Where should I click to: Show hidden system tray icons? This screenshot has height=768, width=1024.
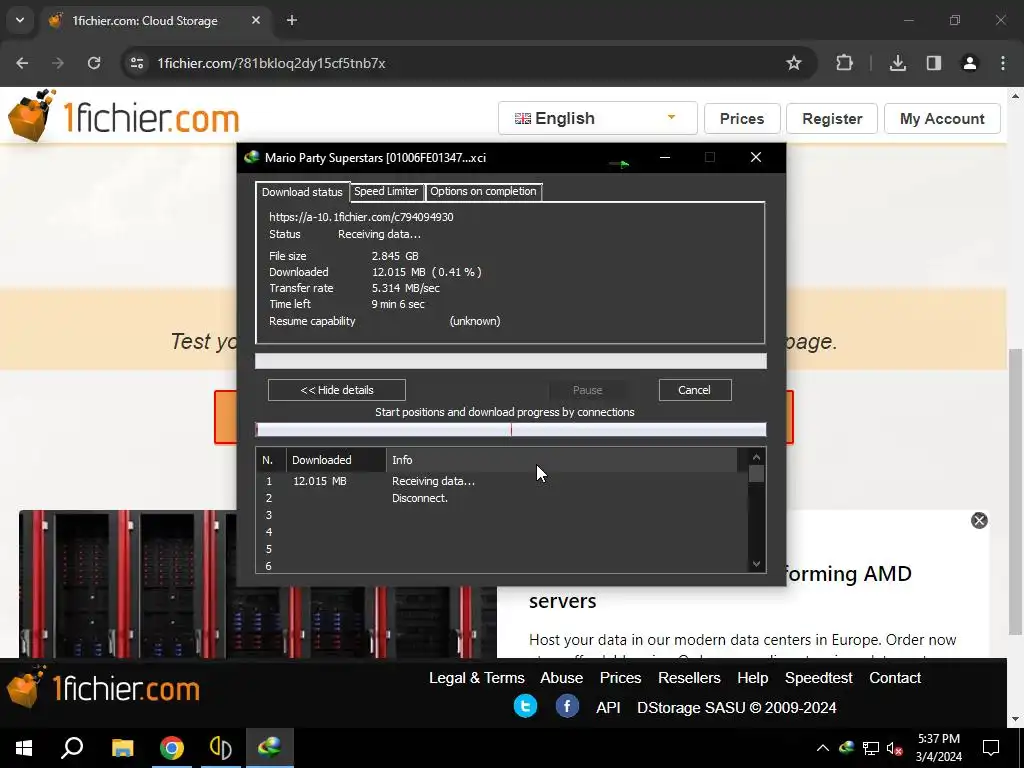point(823,748)
